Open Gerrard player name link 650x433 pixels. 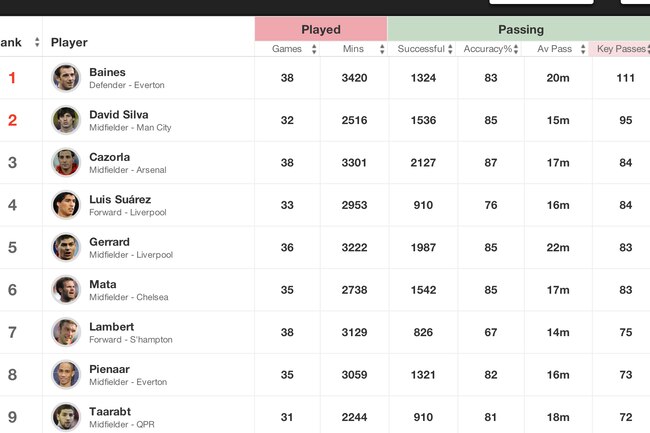(109, 242)
